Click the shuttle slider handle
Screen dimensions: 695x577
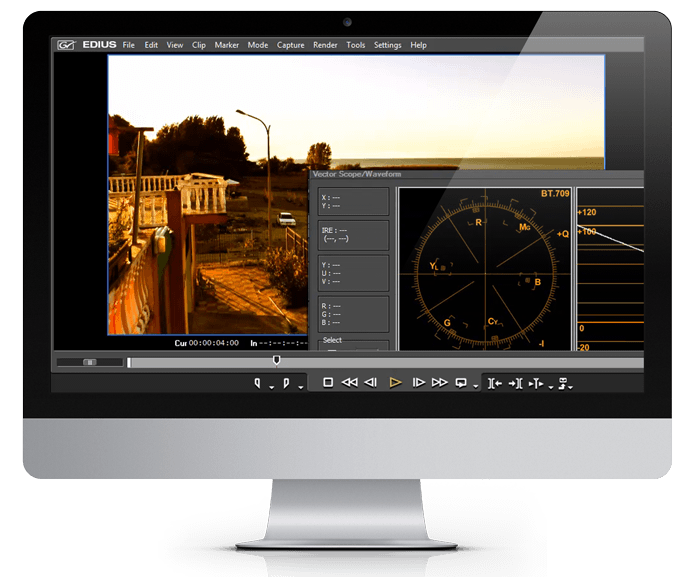90,362
